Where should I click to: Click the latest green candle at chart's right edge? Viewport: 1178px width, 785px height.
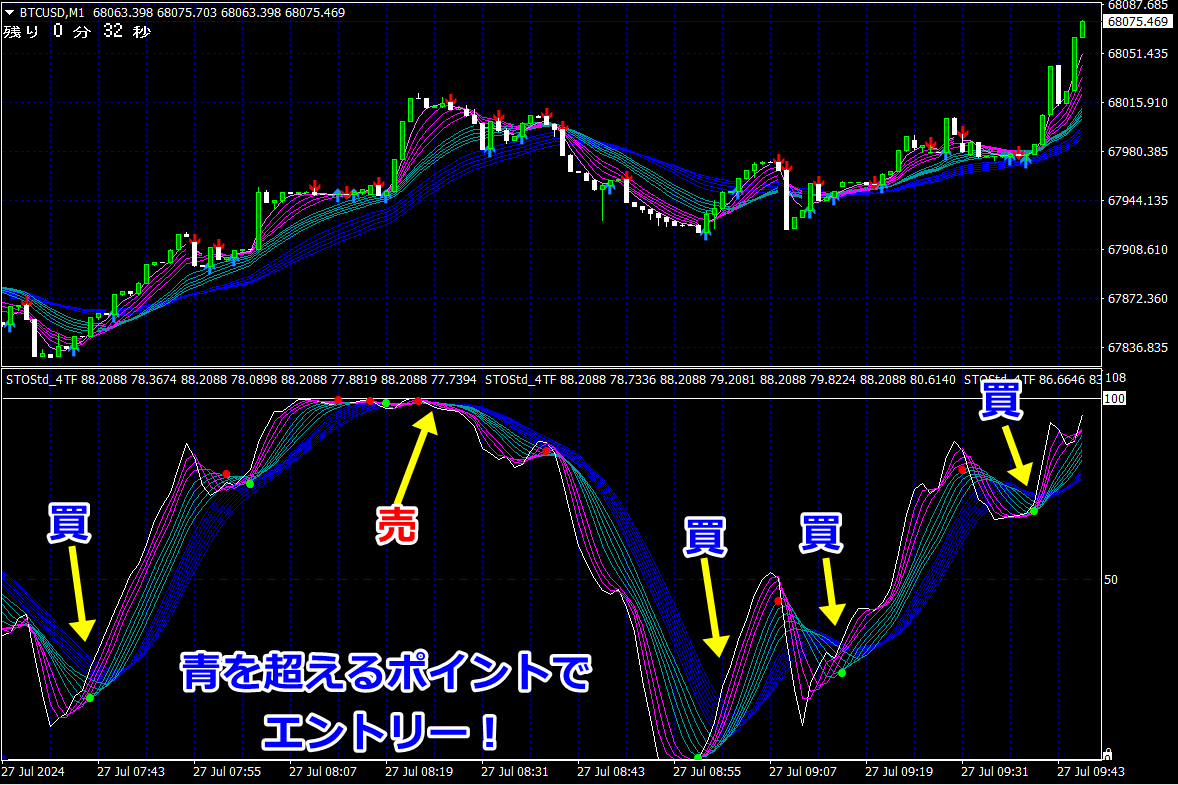1083,29
